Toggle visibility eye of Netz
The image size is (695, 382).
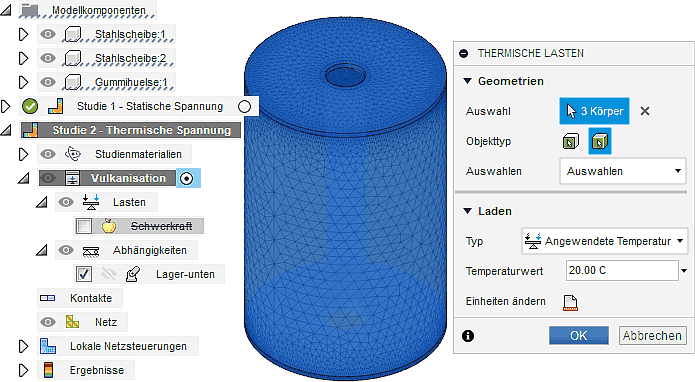point(48,322)
